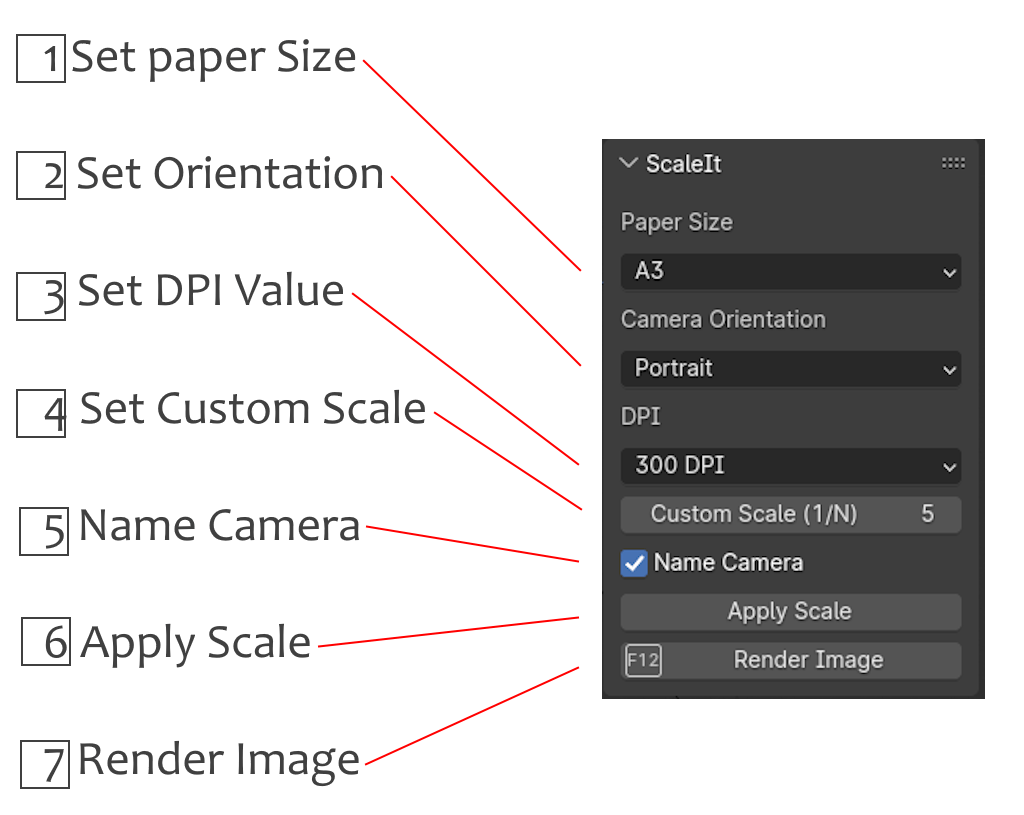The height and width of the screenshot is (815, 1024).
Task: Open the Paper Size dropdown showing A3
Action: (x=790, y=271)
